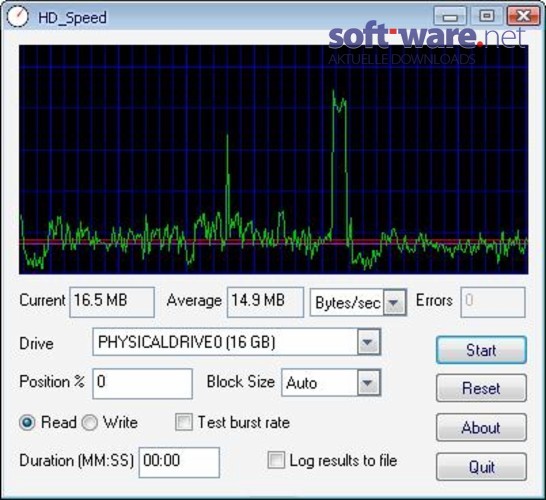The image size is (546, 500).
Task: Open the Block Size Auto dropdown
Action: coord(368,383)
